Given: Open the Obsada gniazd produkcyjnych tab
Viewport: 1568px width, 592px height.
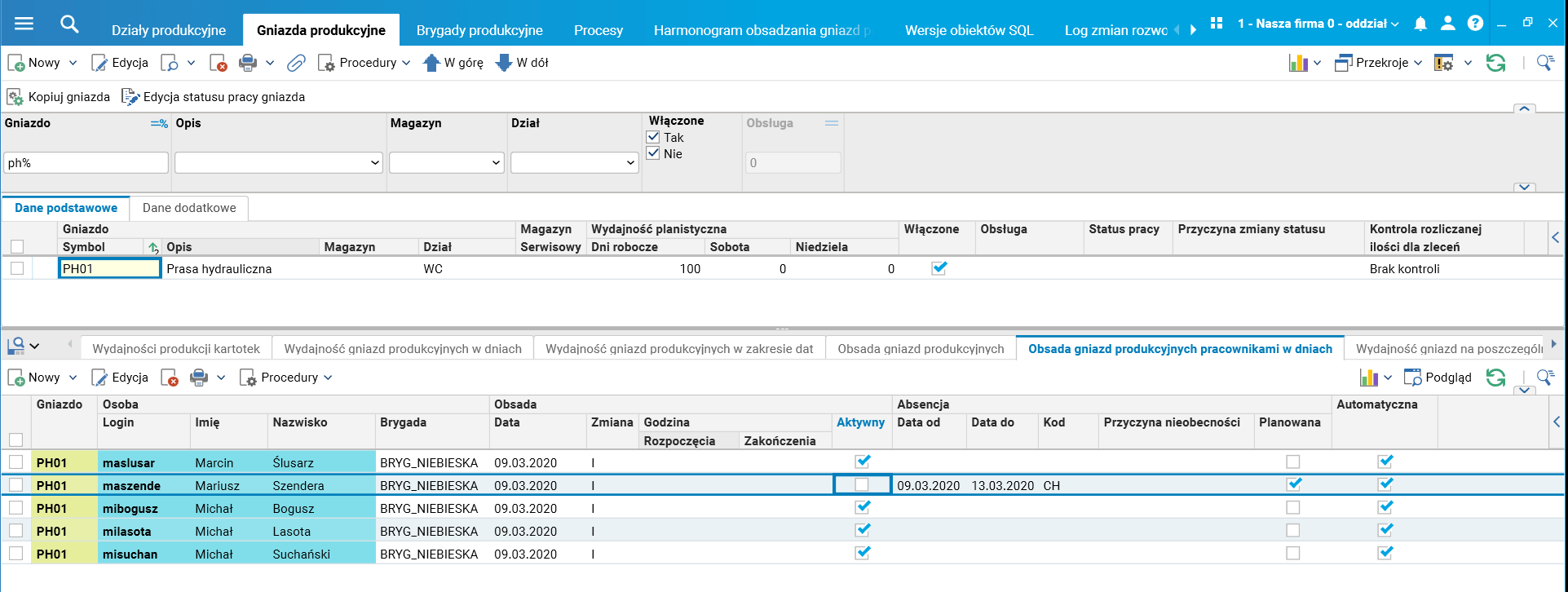Looking at the screenshot, I should (921, 349).
